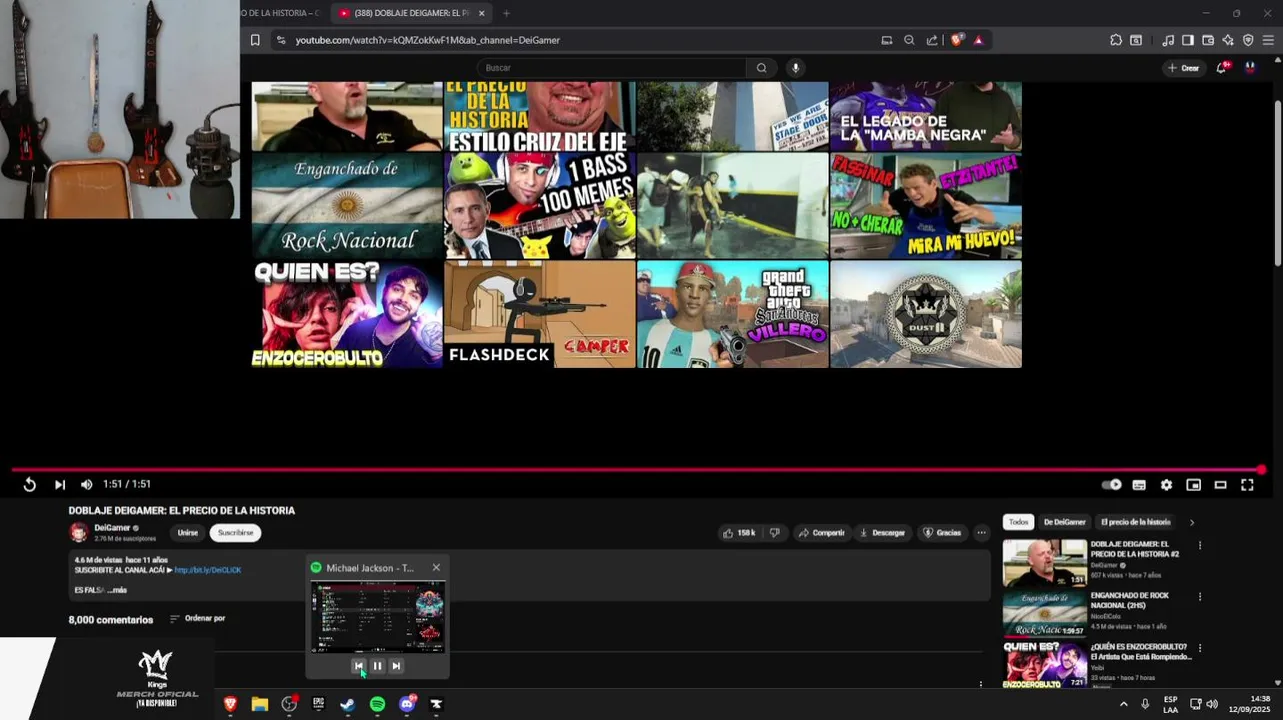Image resolution: width=1283 pixels, height=720 pixels.
Task: Click the Gracias button
Action: pos(942,533)
